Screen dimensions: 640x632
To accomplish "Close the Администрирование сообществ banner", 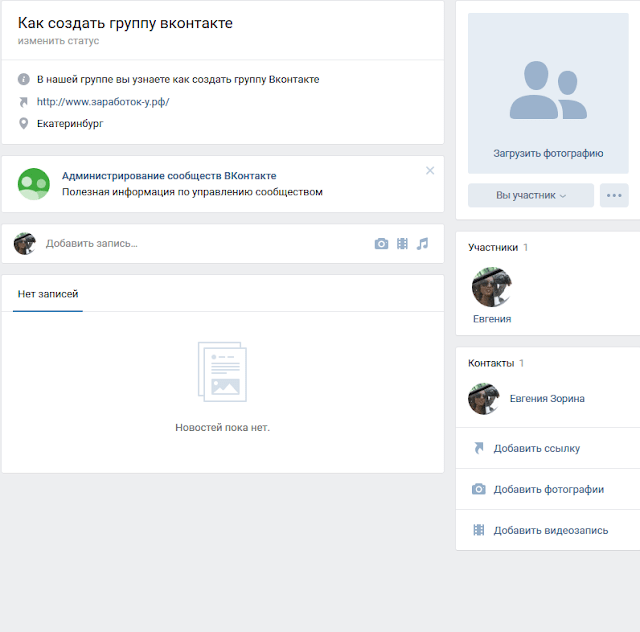I will 430,171.
